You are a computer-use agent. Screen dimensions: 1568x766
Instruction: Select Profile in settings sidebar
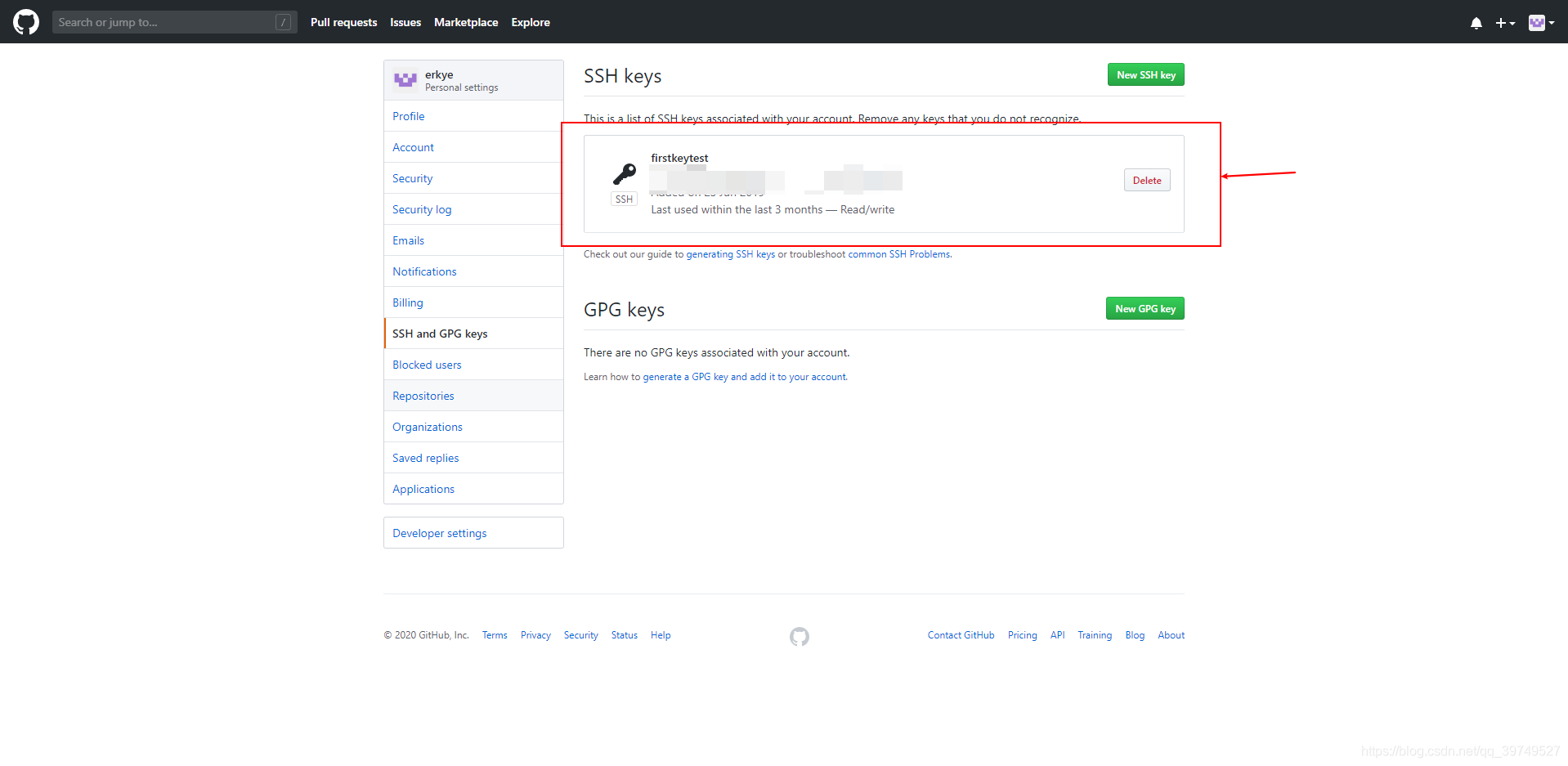473,116
